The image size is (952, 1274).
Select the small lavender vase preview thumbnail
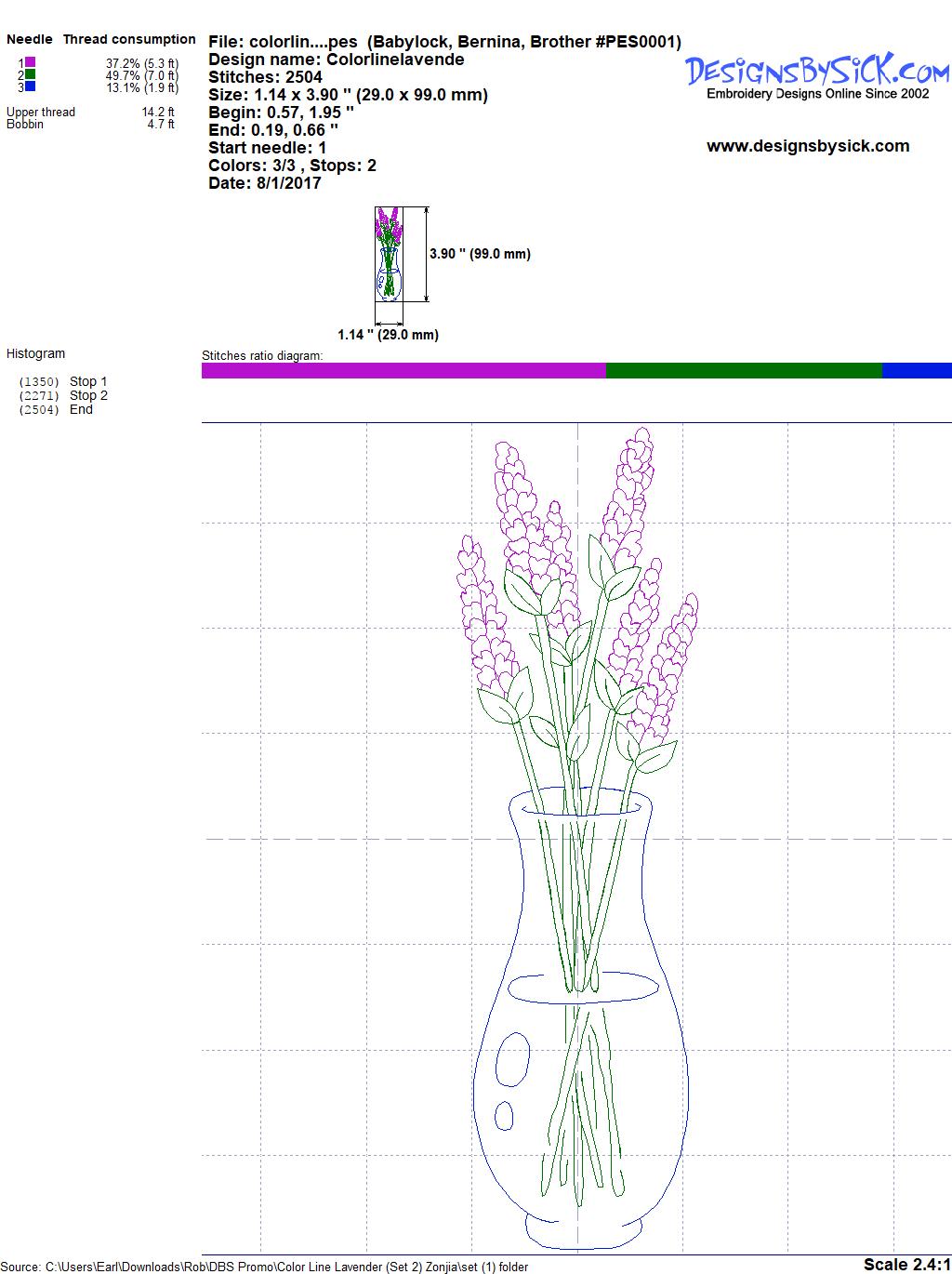(x=389, y=254)
